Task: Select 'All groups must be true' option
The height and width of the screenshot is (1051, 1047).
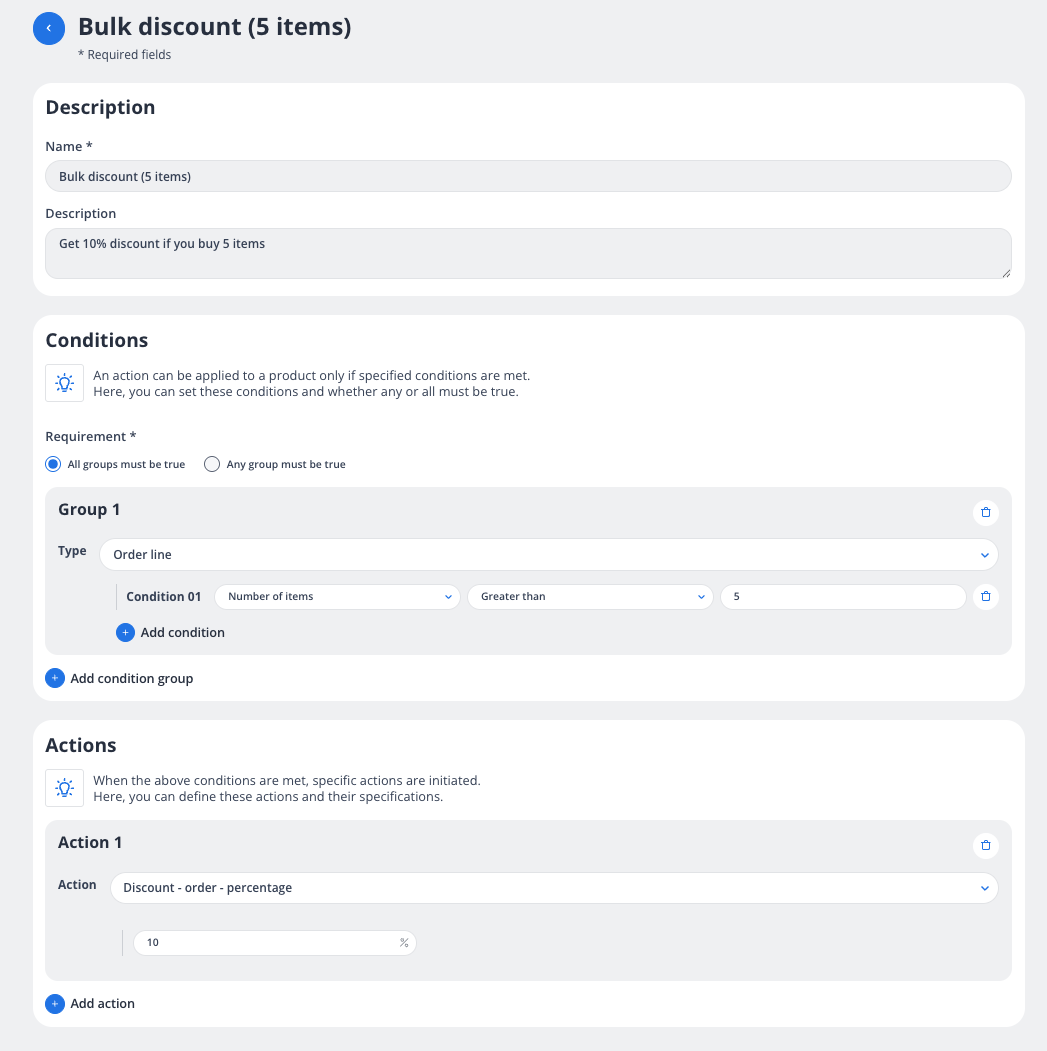Action: point(54,464)
